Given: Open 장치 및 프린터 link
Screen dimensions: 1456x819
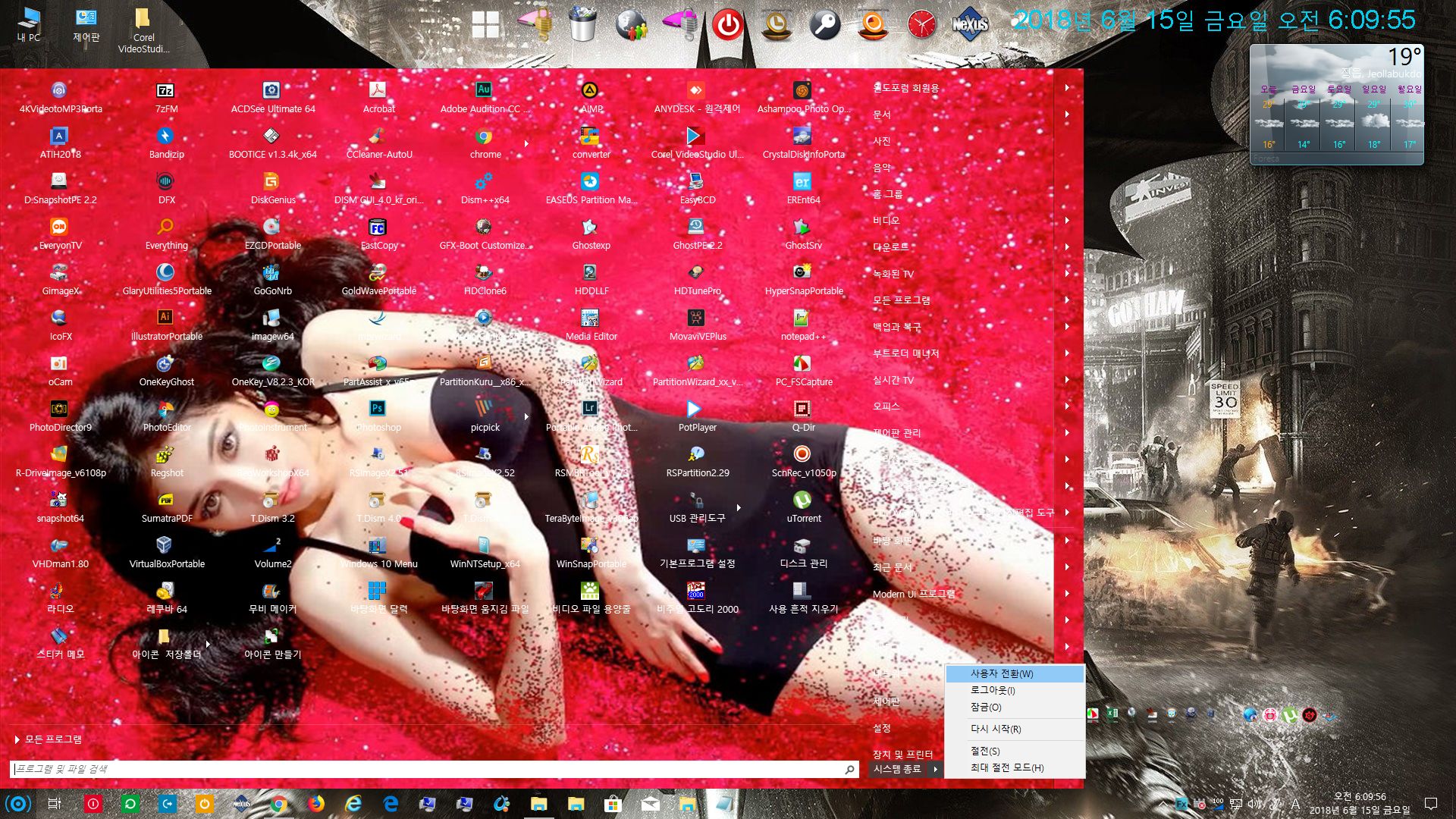Looking at the screenshot, I should (902, 755).
